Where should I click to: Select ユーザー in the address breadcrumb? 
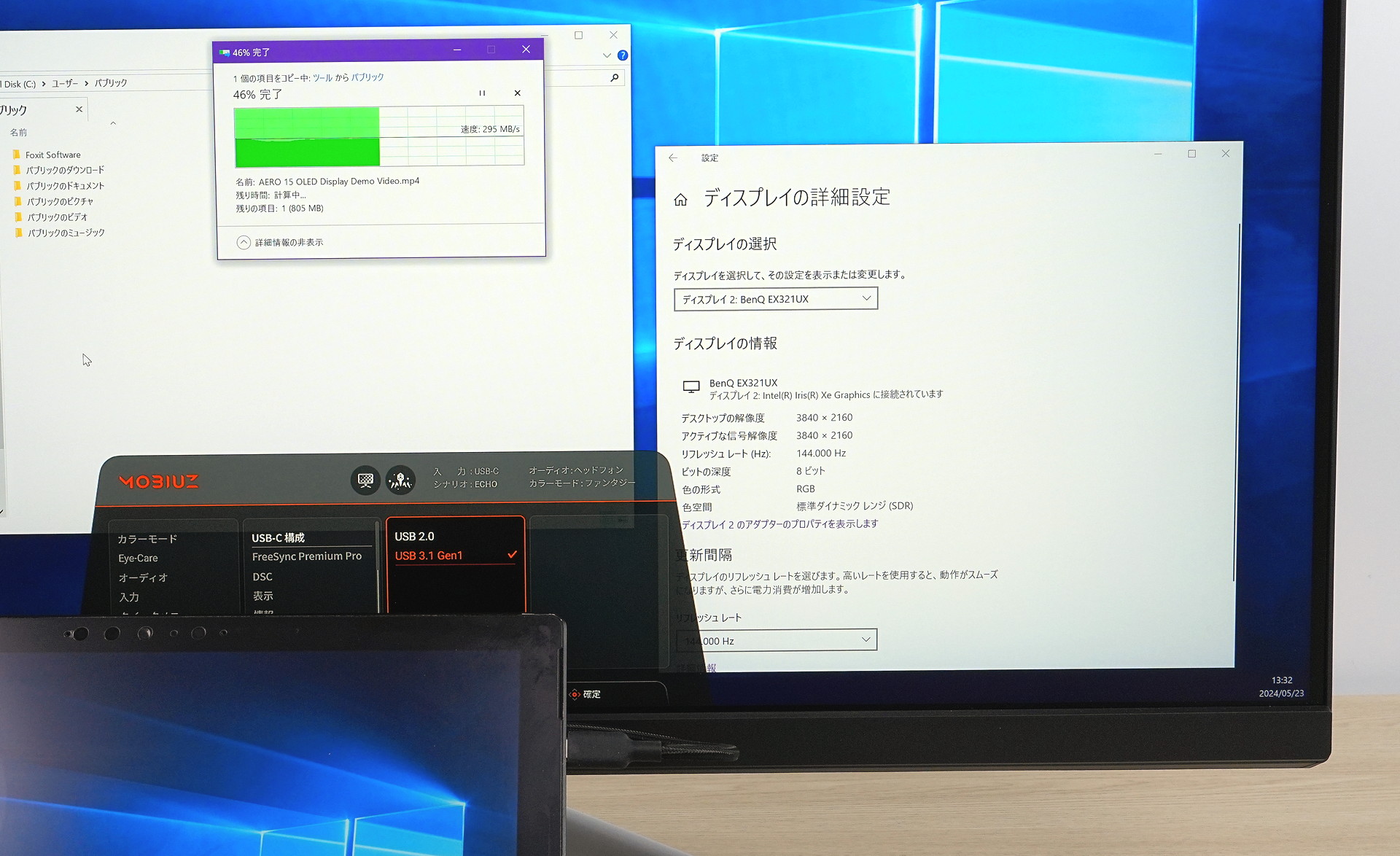65,84
